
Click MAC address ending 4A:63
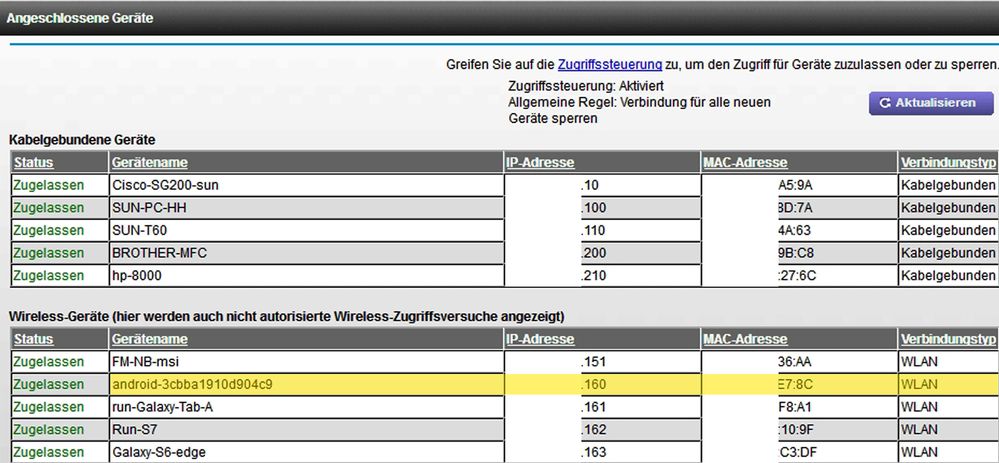point(794,230)
